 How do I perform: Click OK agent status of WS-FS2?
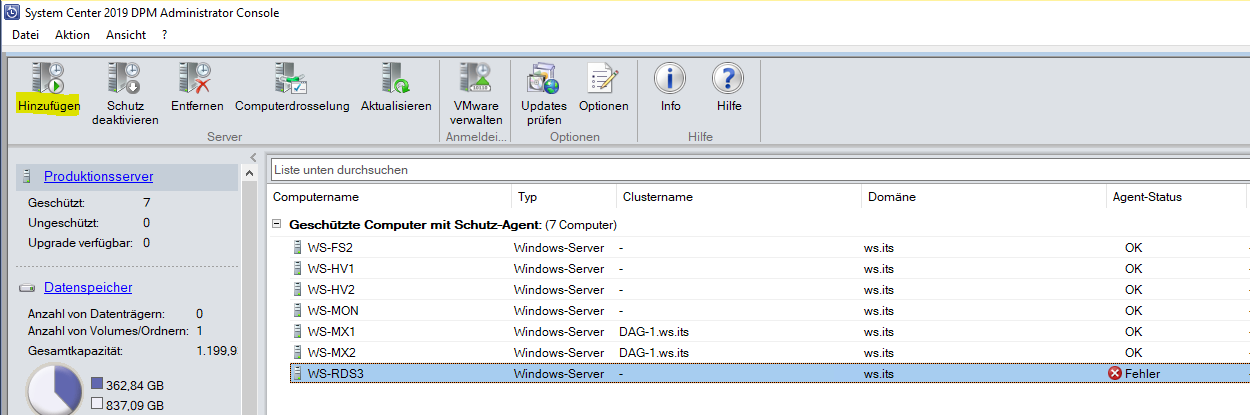[1133, 247]
